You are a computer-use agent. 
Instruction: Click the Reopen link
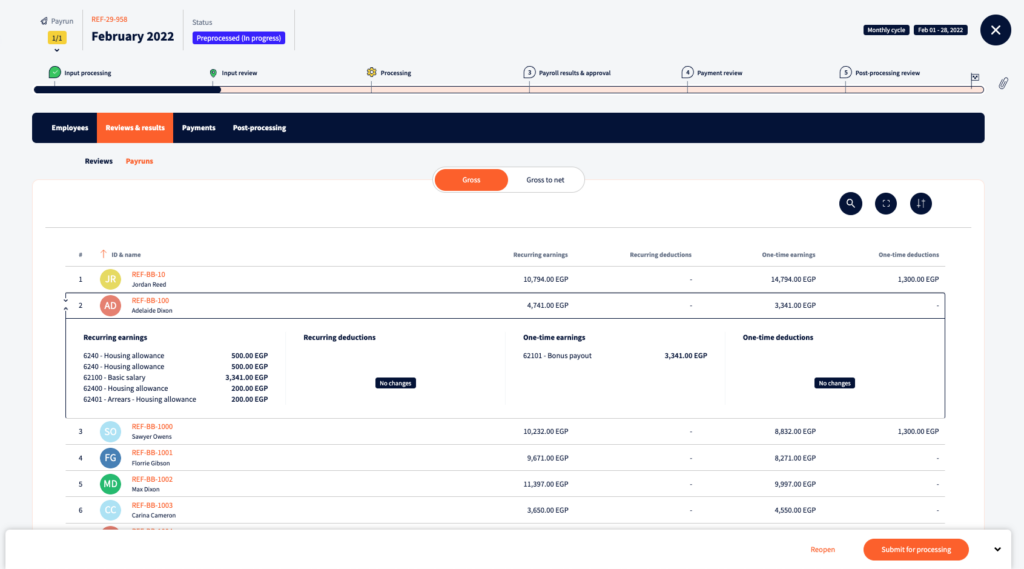[x=822, y=549]
